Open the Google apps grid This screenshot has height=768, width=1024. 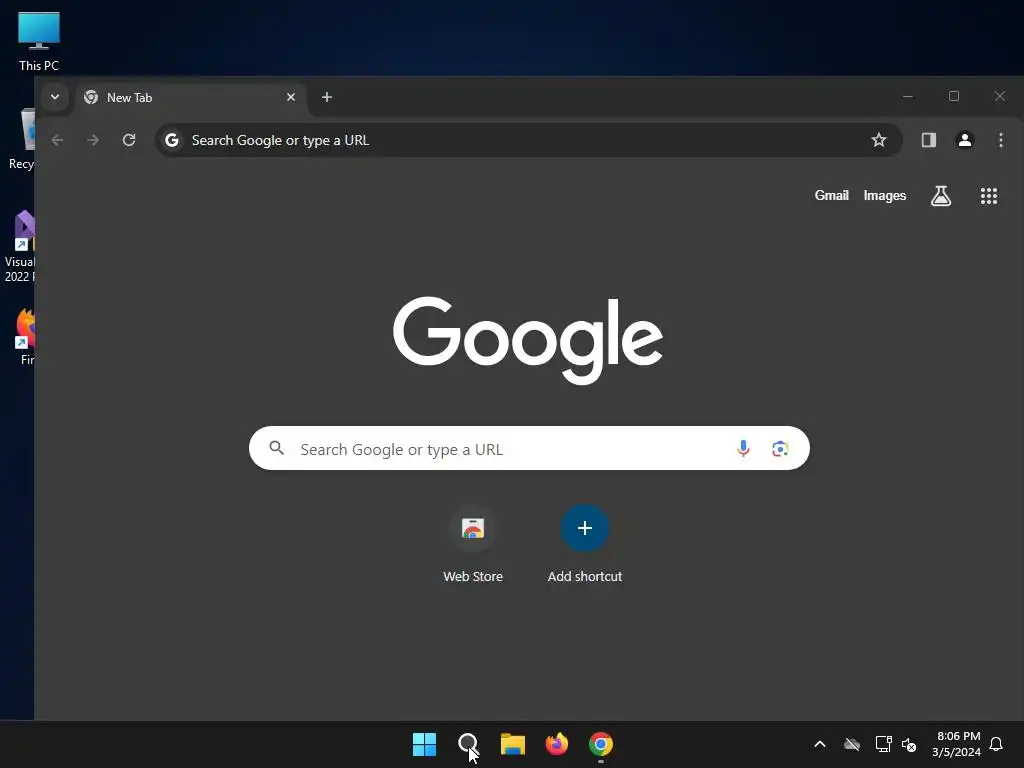tap(989, 196)
